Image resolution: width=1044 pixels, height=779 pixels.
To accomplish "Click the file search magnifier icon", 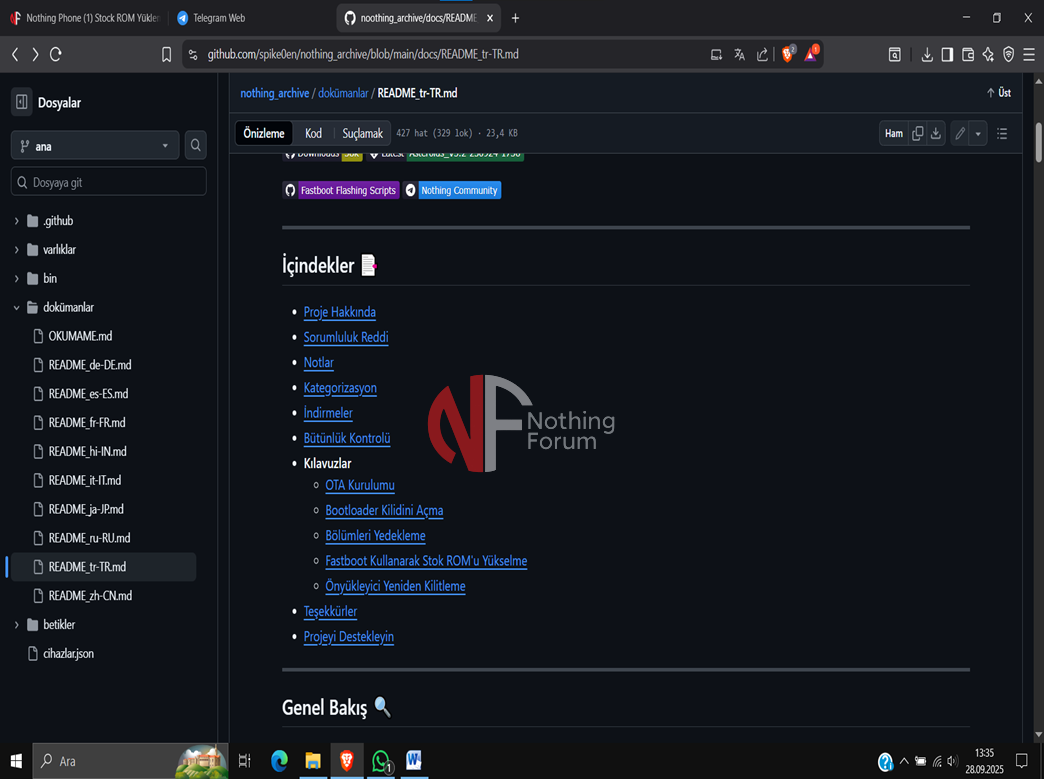I will point(196,146).
